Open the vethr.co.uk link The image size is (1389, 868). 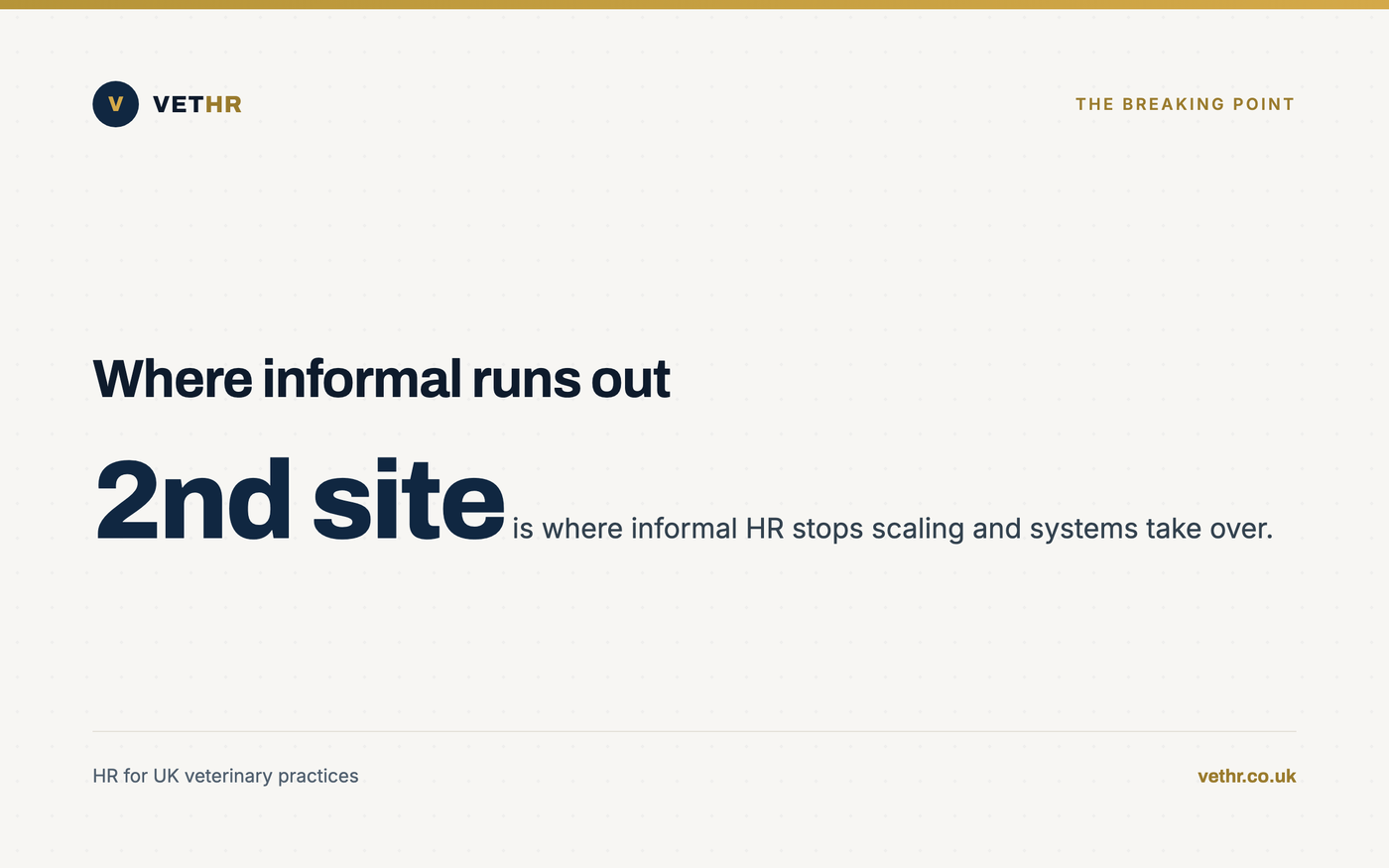pos(1247,776)
